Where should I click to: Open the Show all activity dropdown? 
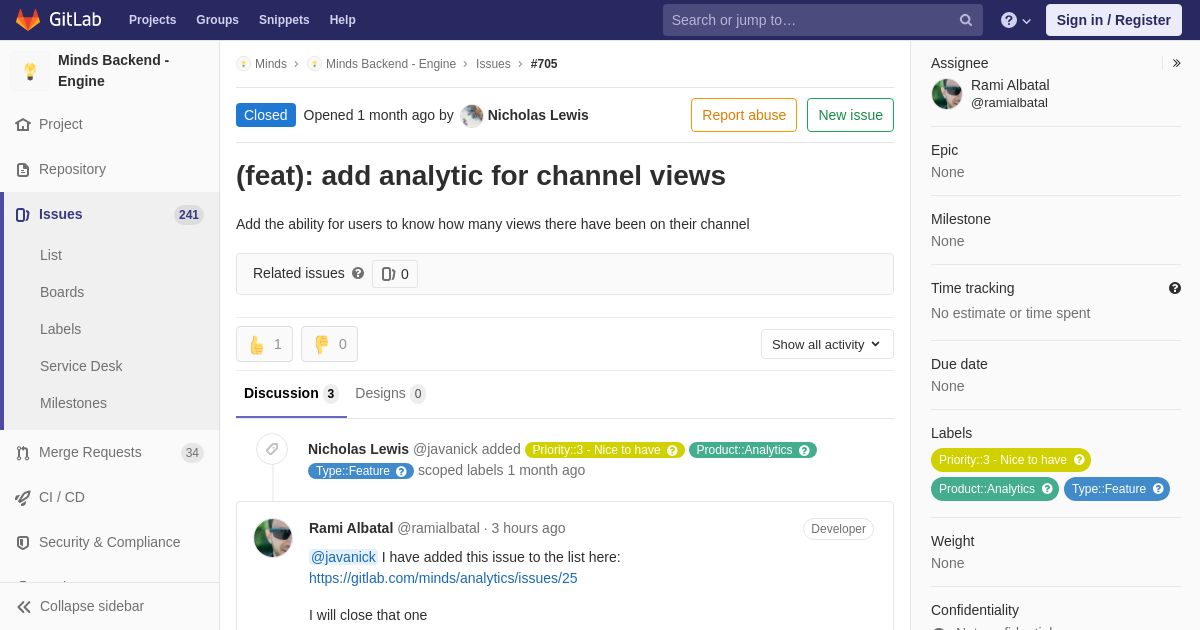827,344
